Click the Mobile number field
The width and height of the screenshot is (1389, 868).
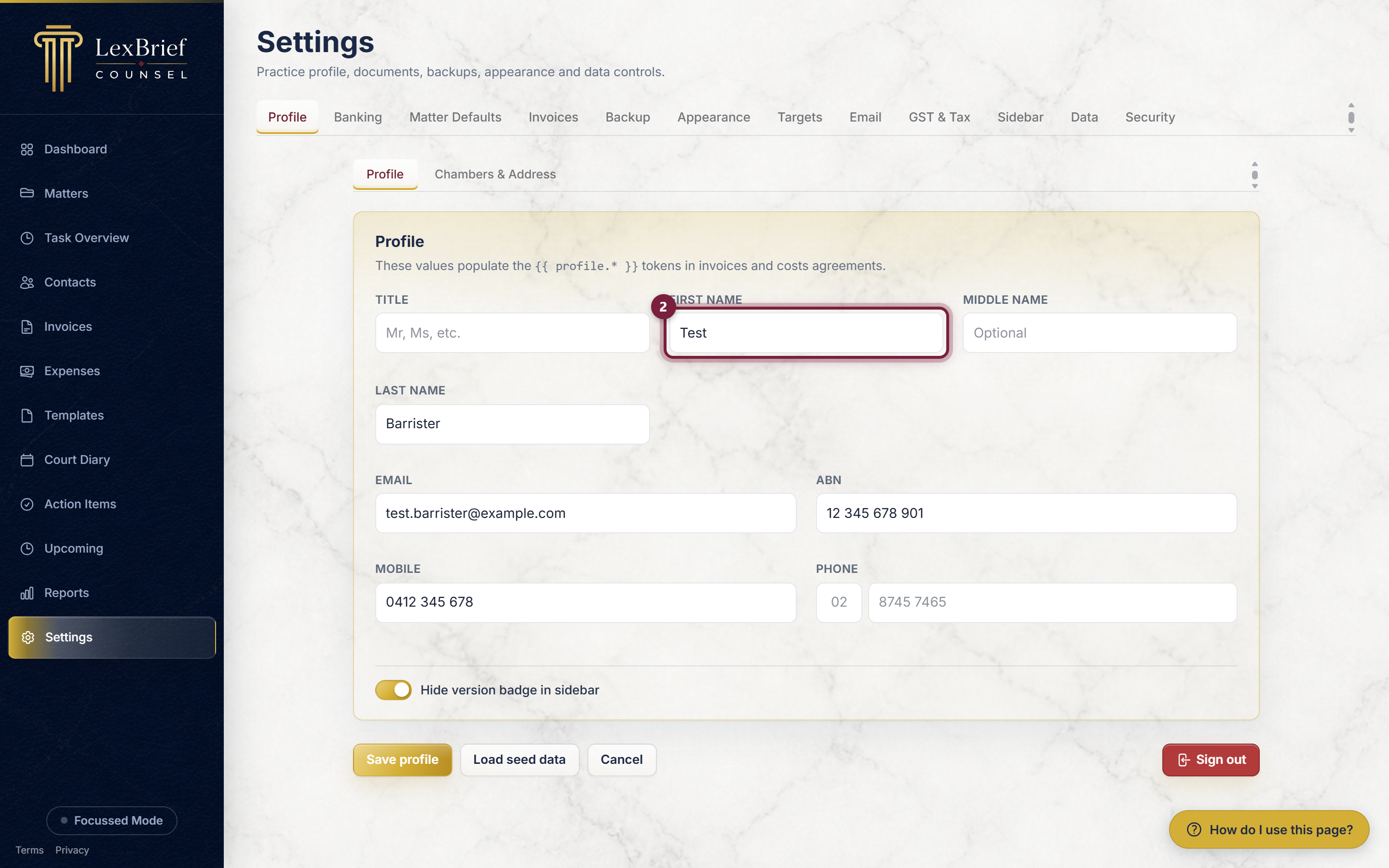(586, 602)
